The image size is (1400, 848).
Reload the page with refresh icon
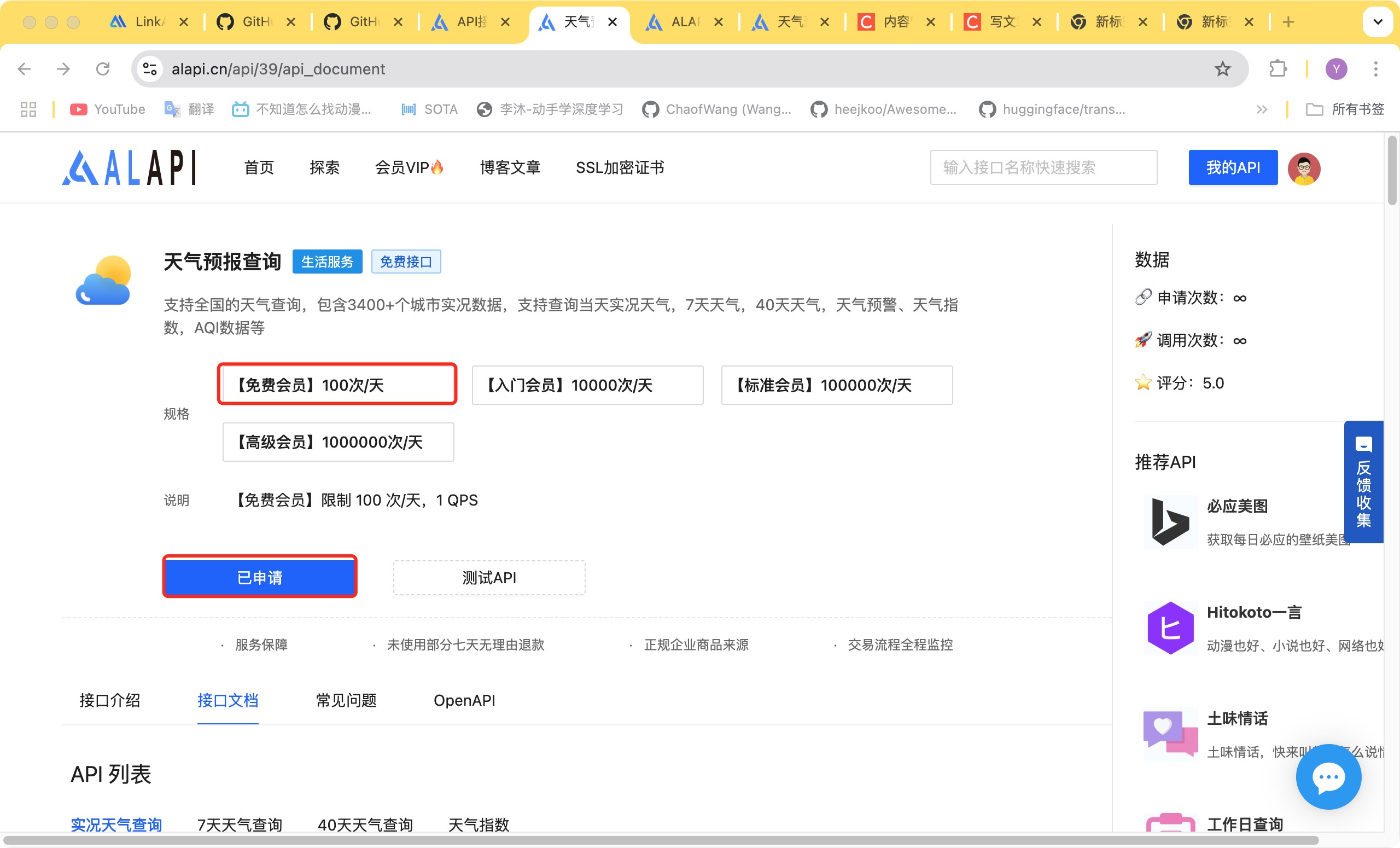click(103, 69)
